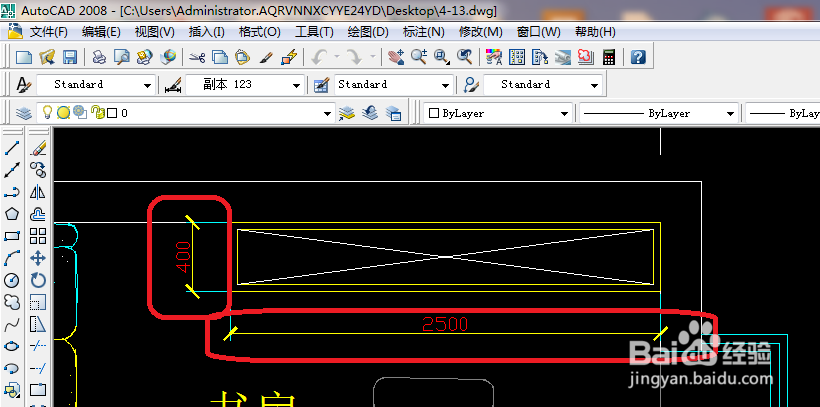Click the Publish icon

[145, 57]
